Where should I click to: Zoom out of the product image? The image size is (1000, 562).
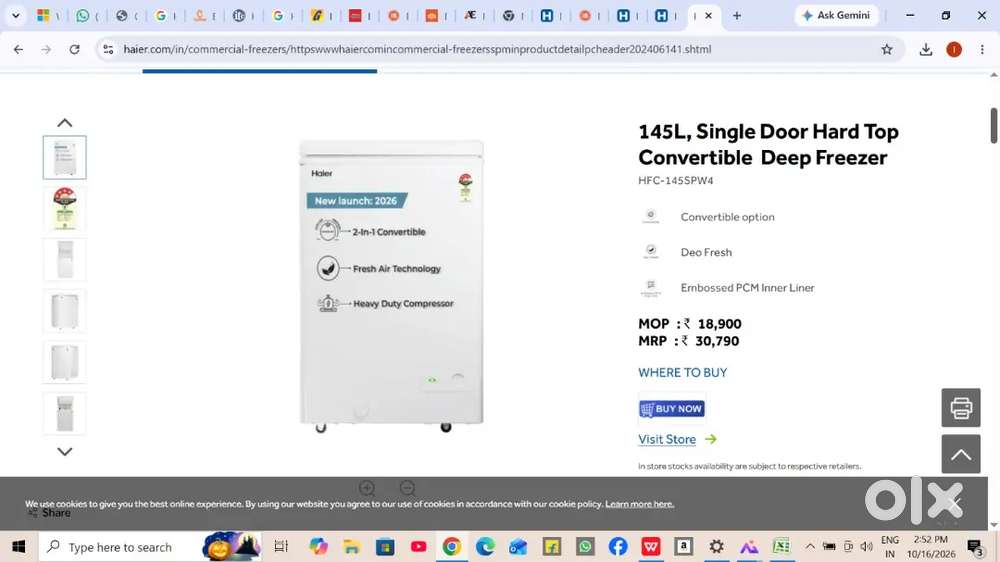408,489
